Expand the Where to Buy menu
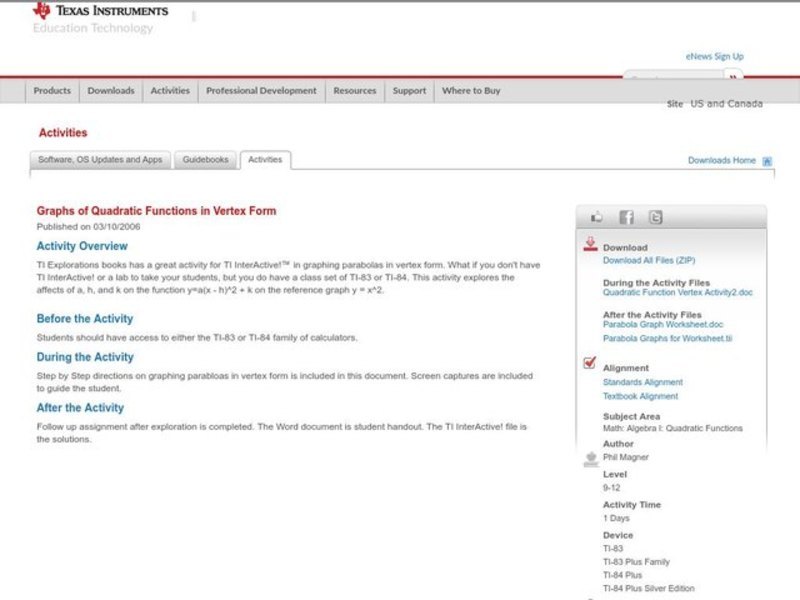The width and height of the screenshot is (800, 600). click(471, 91)
